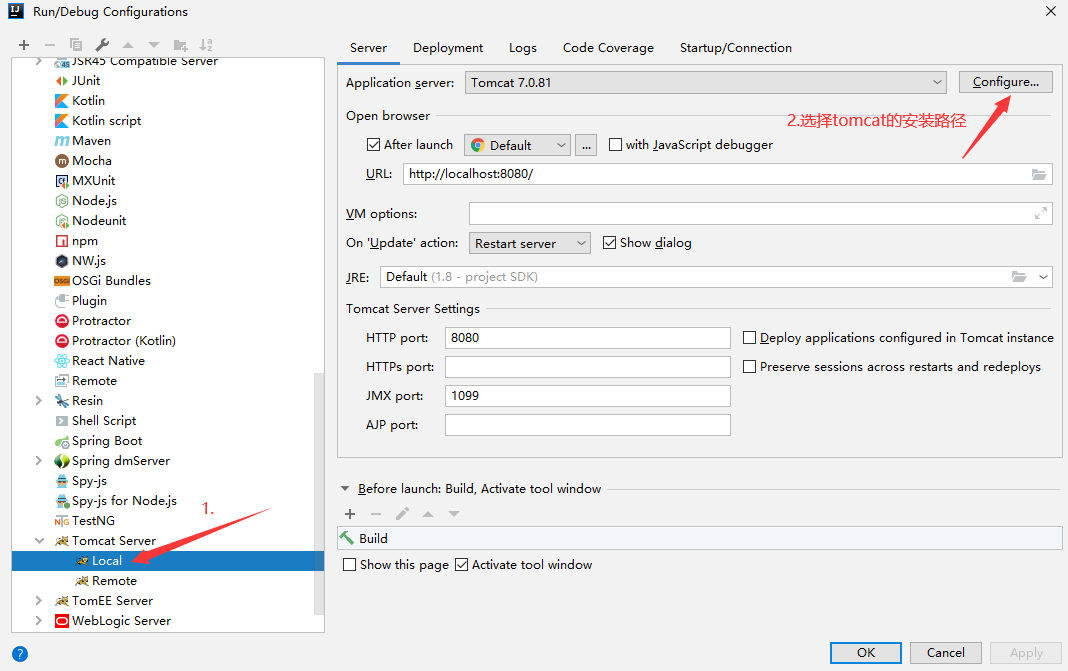This screenshot has height=671, width=1068.
Task: Click the pencil edit icon under Before launch
Action: [x=403, y=514]
